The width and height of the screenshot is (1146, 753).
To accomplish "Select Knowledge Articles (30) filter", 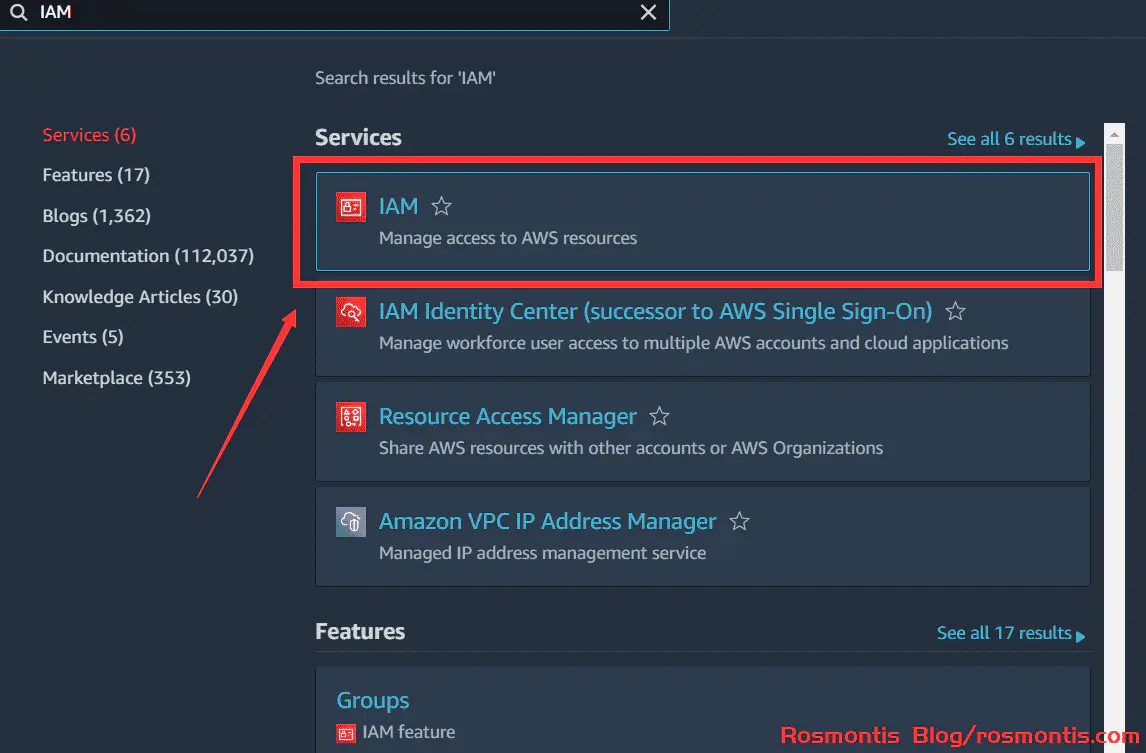I will pos(140,297).
